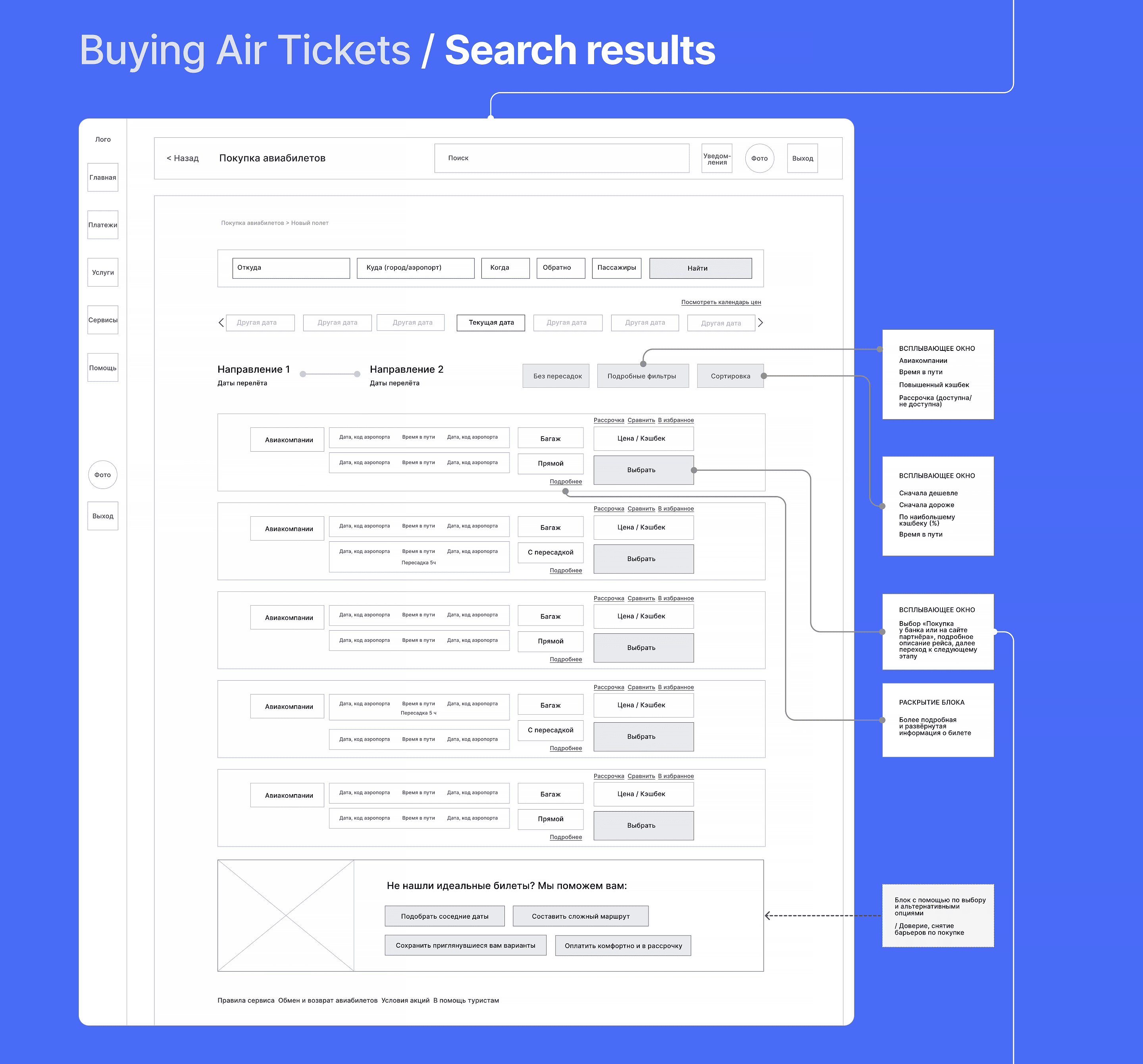Select the last Другая дата tab
The height and width of the screenshot is (1064, 1143).
[721, 323]
